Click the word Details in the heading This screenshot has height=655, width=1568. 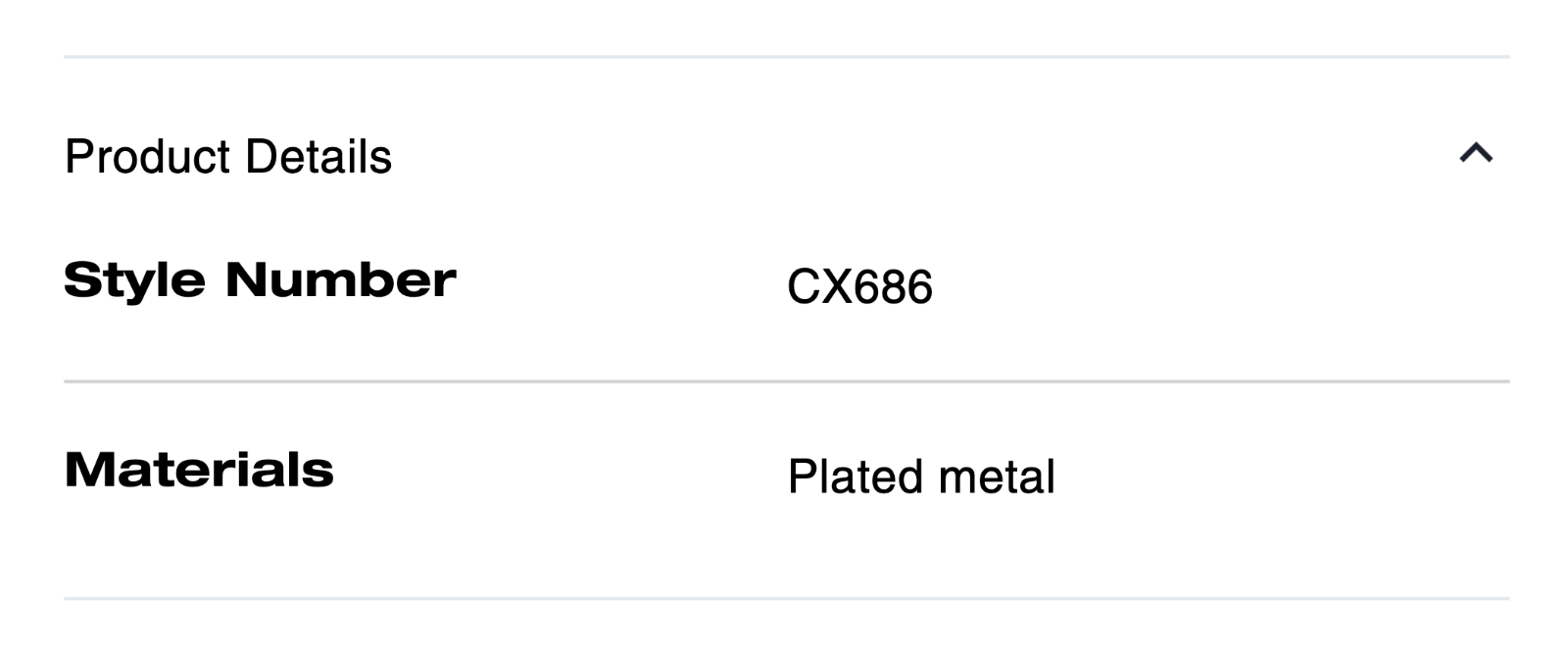pos(318,157)
